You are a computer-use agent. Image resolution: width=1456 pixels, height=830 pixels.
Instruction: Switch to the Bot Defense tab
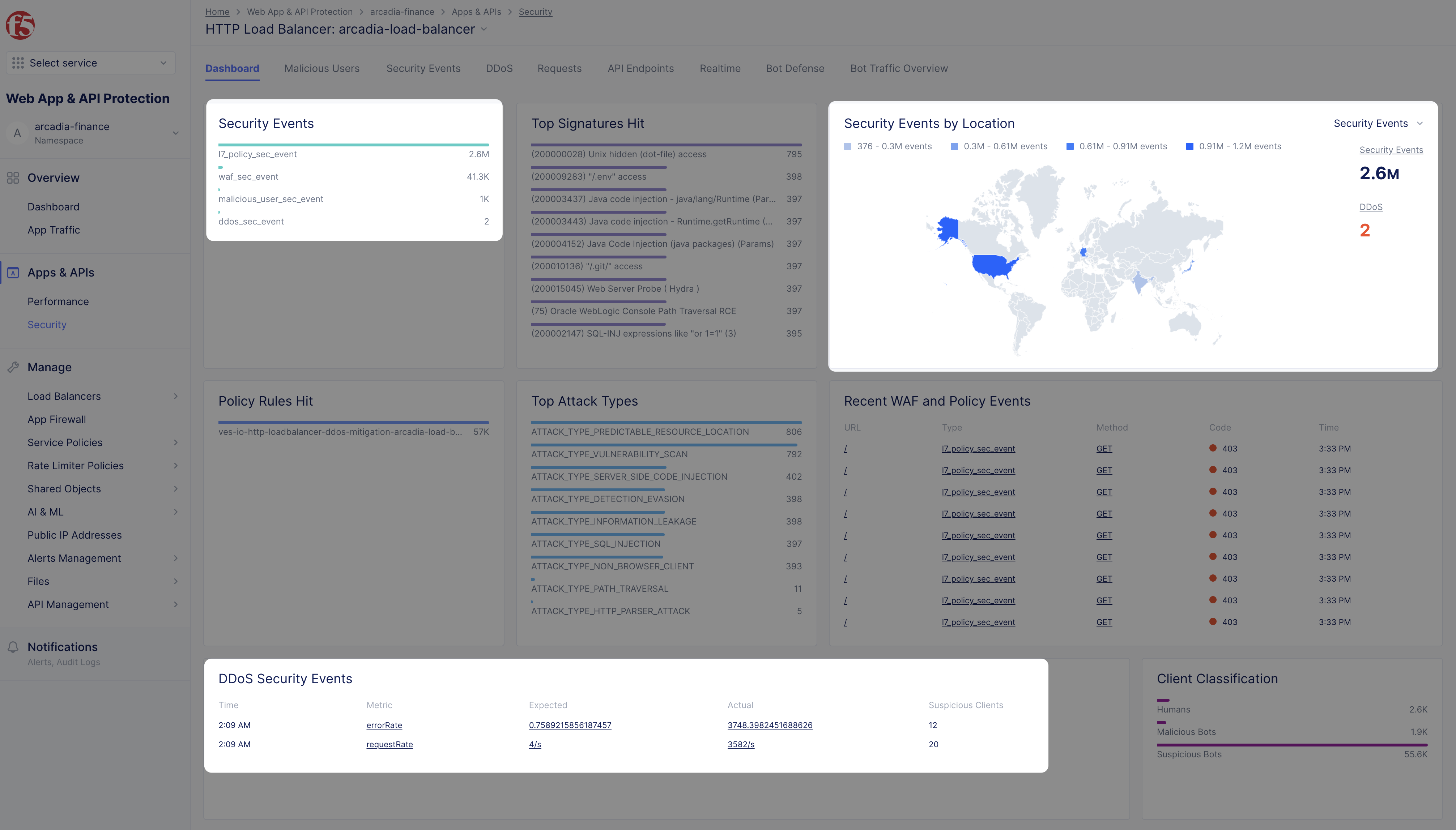(795, 68)
